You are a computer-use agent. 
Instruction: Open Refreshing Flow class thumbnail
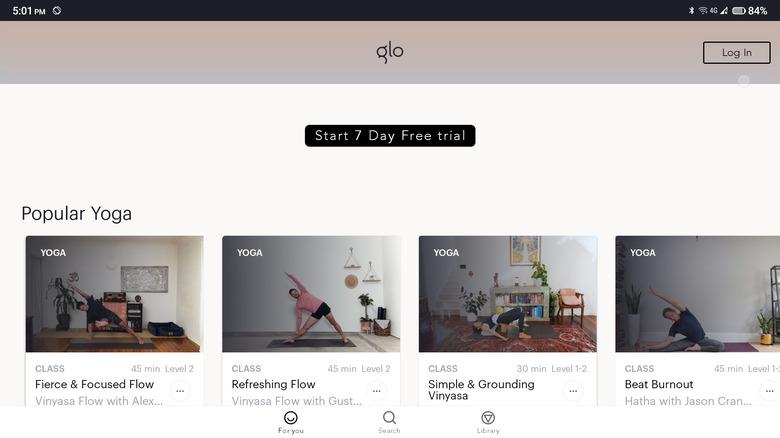tap(311, 294)
